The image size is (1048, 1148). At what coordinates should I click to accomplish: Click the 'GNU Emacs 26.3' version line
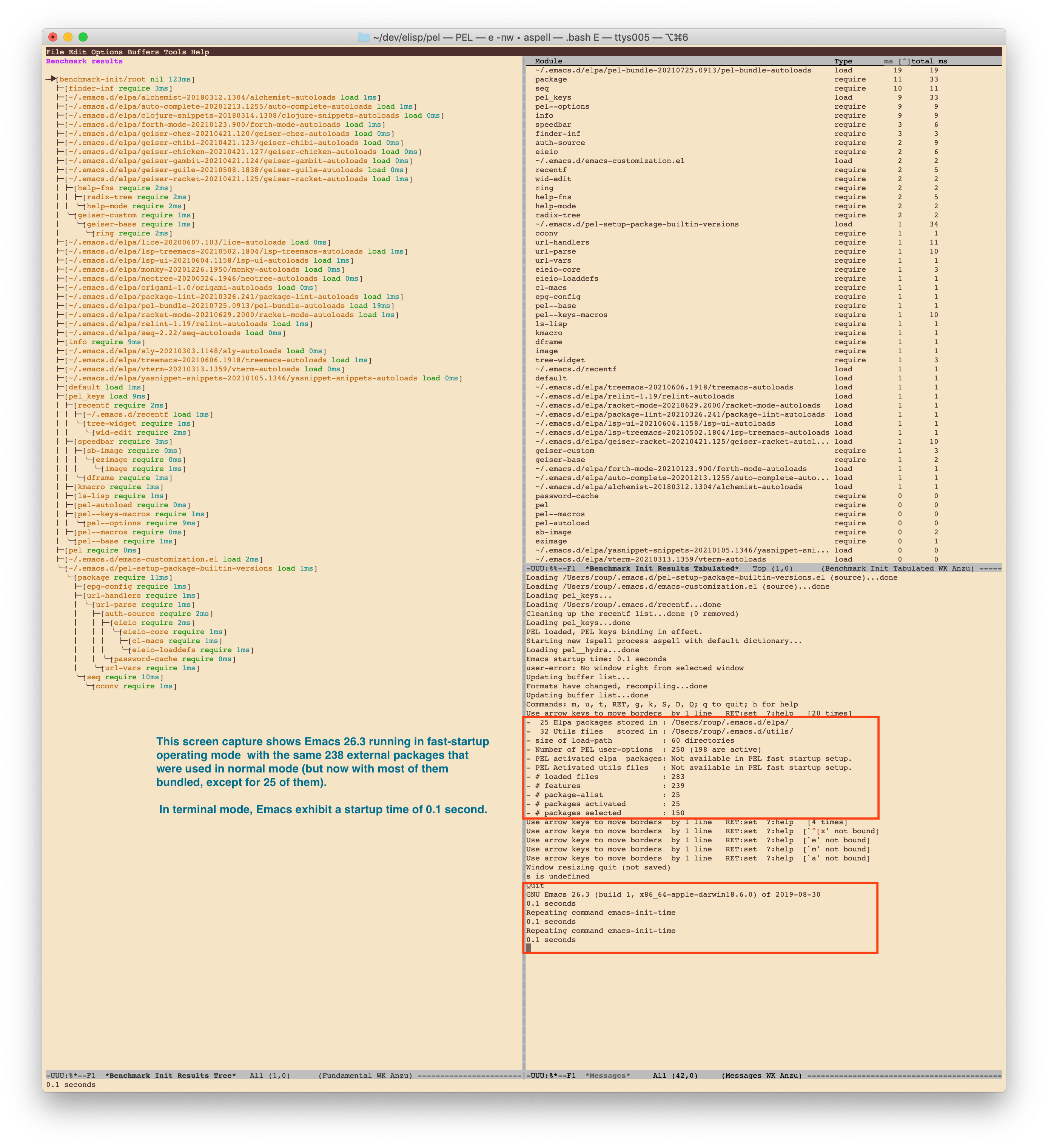pos(673,895)
